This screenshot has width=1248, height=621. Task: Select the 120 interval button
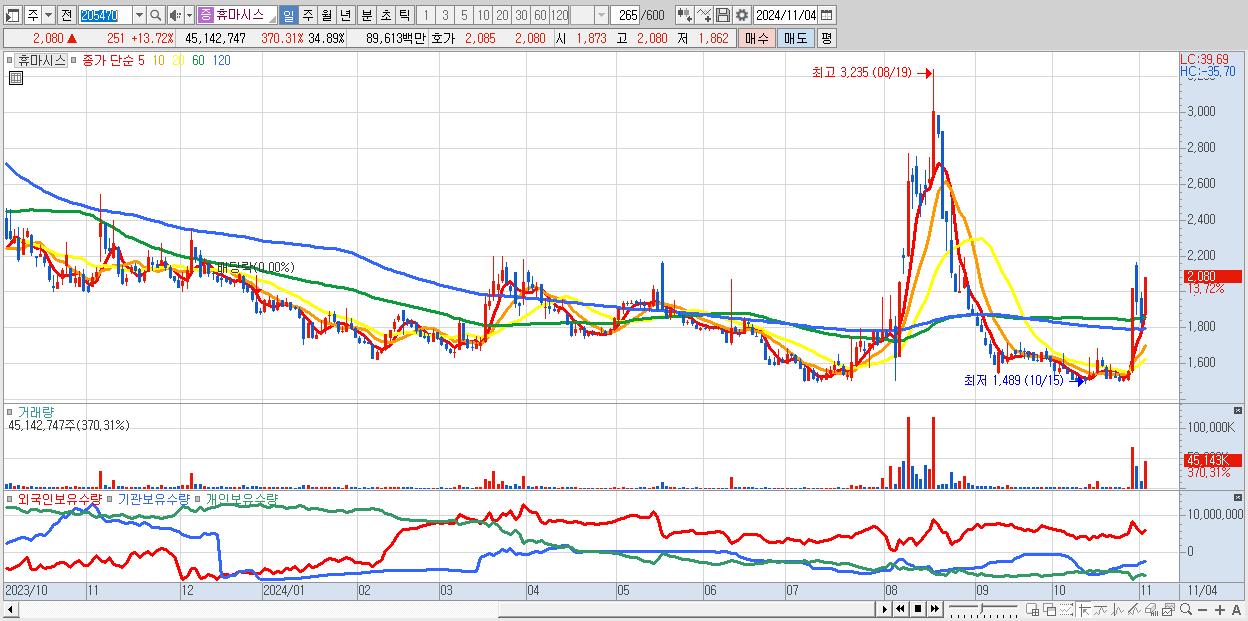560,15
